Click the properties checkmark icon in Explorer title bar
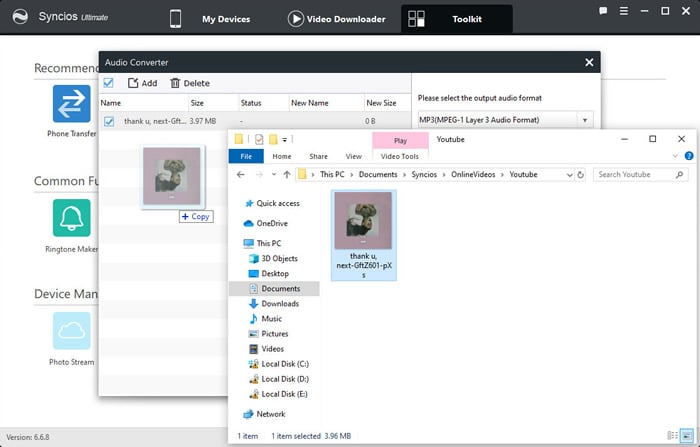700x447 pixels. point(259,139)
